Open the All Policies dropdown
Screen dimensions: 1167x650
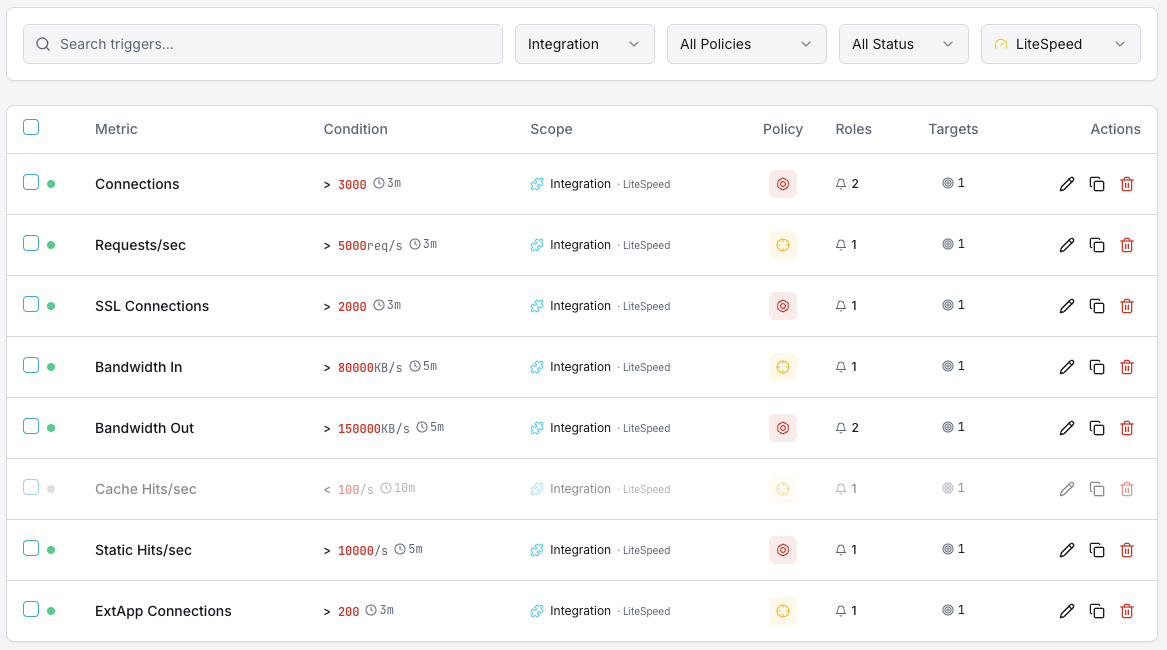(x=746, y=44)
